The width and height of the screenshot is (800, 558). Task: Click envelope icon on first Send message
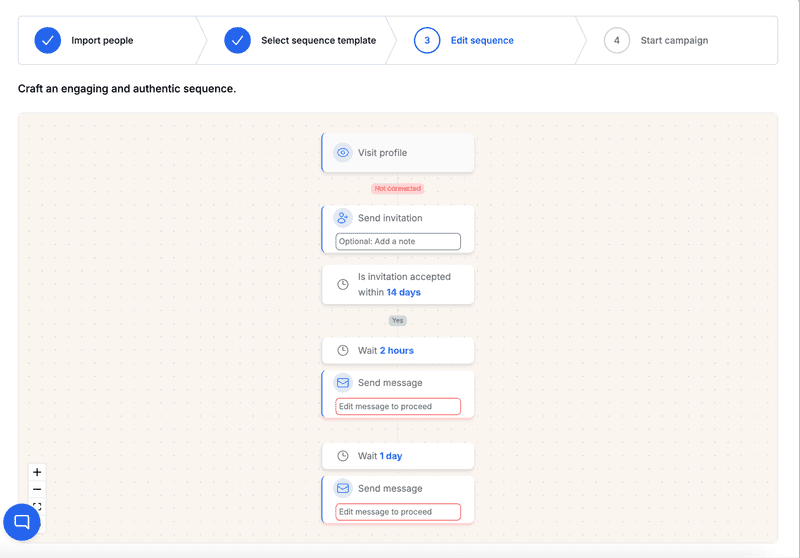pos(343,383)
